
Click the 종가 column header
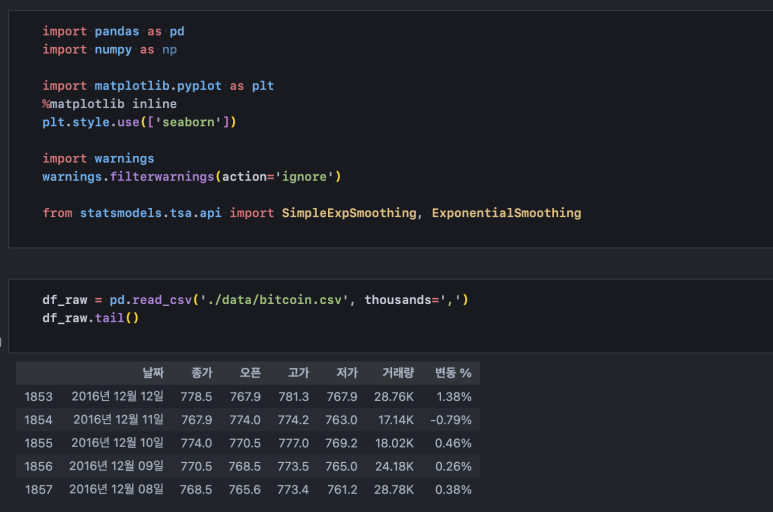click(x=202, y=373)
